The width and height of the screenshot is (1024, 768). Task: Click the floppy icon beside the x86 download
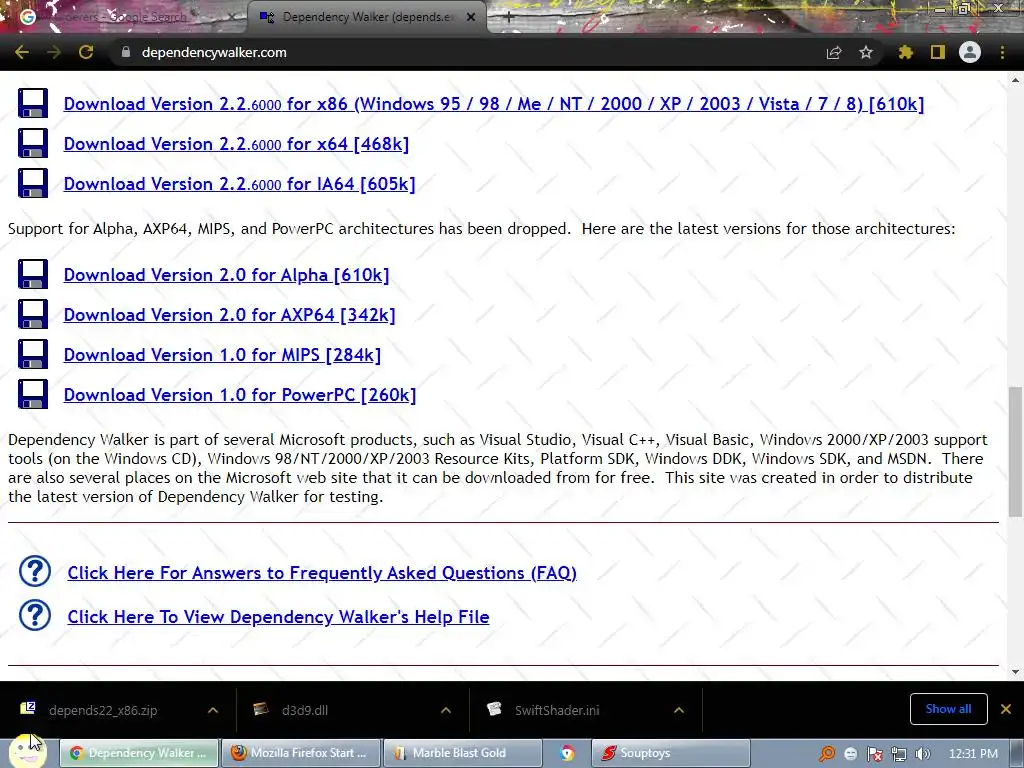point(33,104)
